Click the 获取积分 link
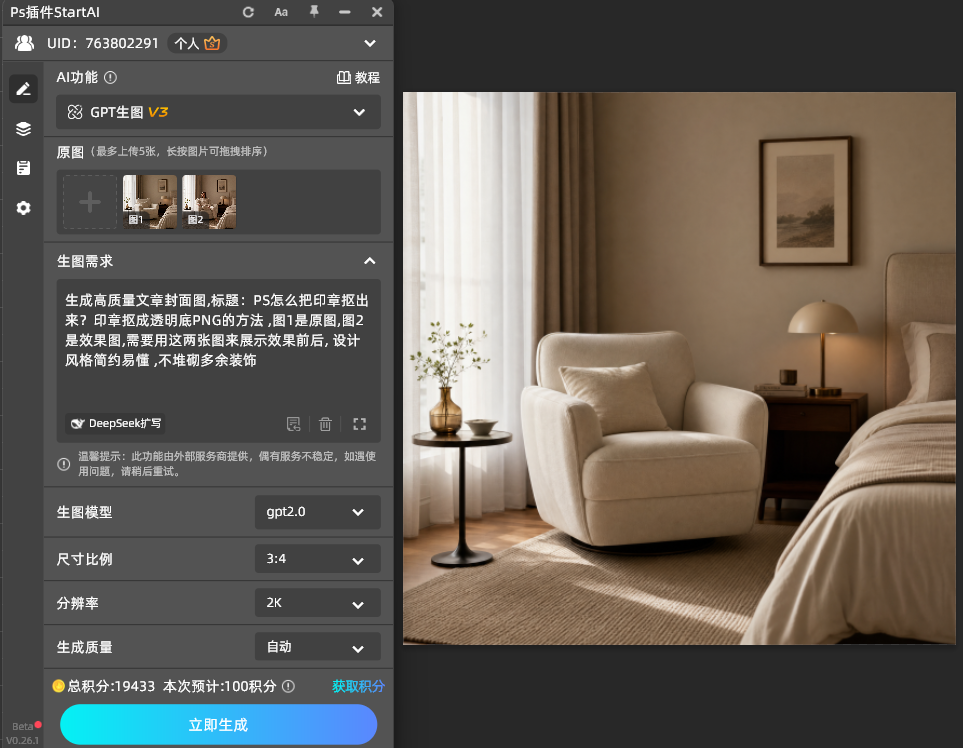This screenshot has height=748, width=963. (359, 686)
